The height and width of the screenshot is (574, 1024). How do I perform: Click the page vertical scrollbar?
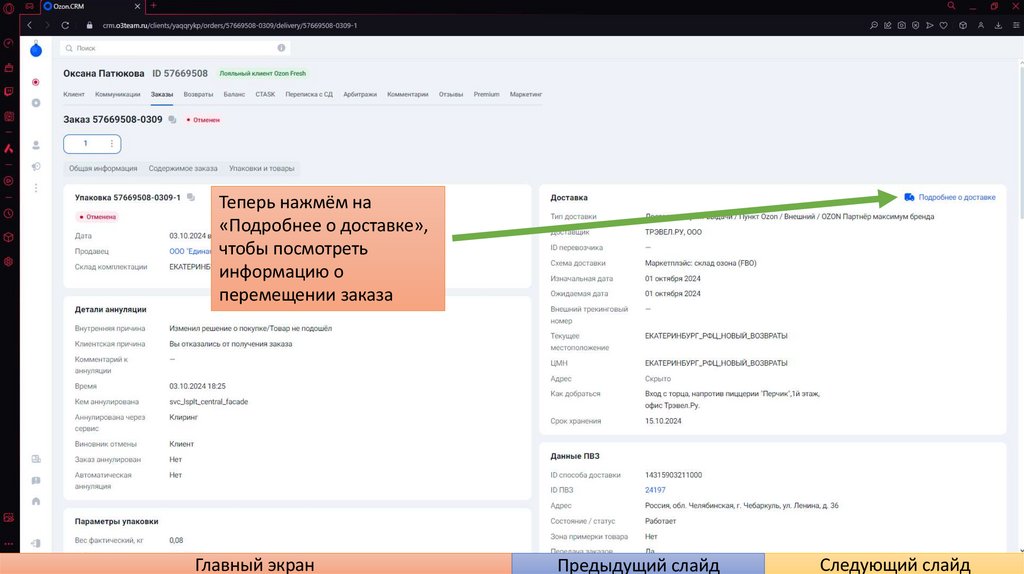1021,142
